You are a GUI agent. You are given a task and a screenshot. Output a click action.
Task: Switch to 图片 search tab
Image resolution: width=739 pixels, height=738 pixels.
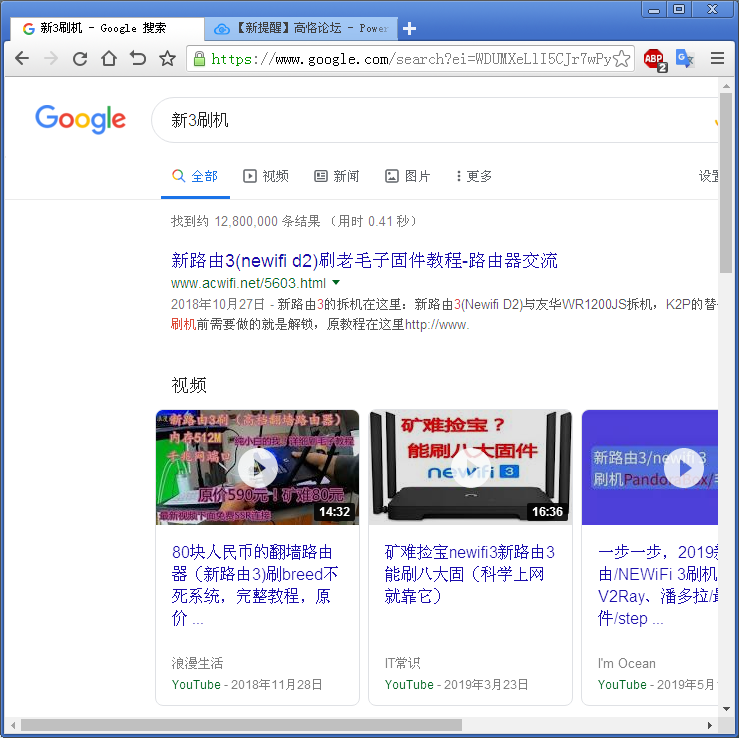point(408,176)
